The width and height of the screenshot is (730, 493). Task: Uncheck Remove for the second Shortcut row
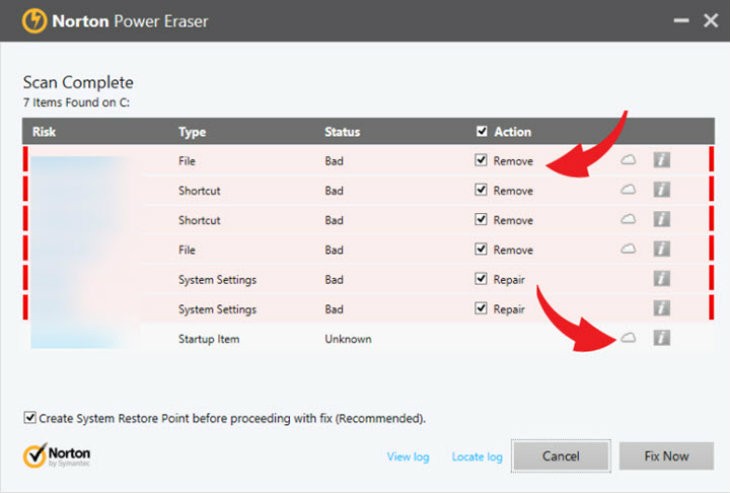click(x=481, y=219)
